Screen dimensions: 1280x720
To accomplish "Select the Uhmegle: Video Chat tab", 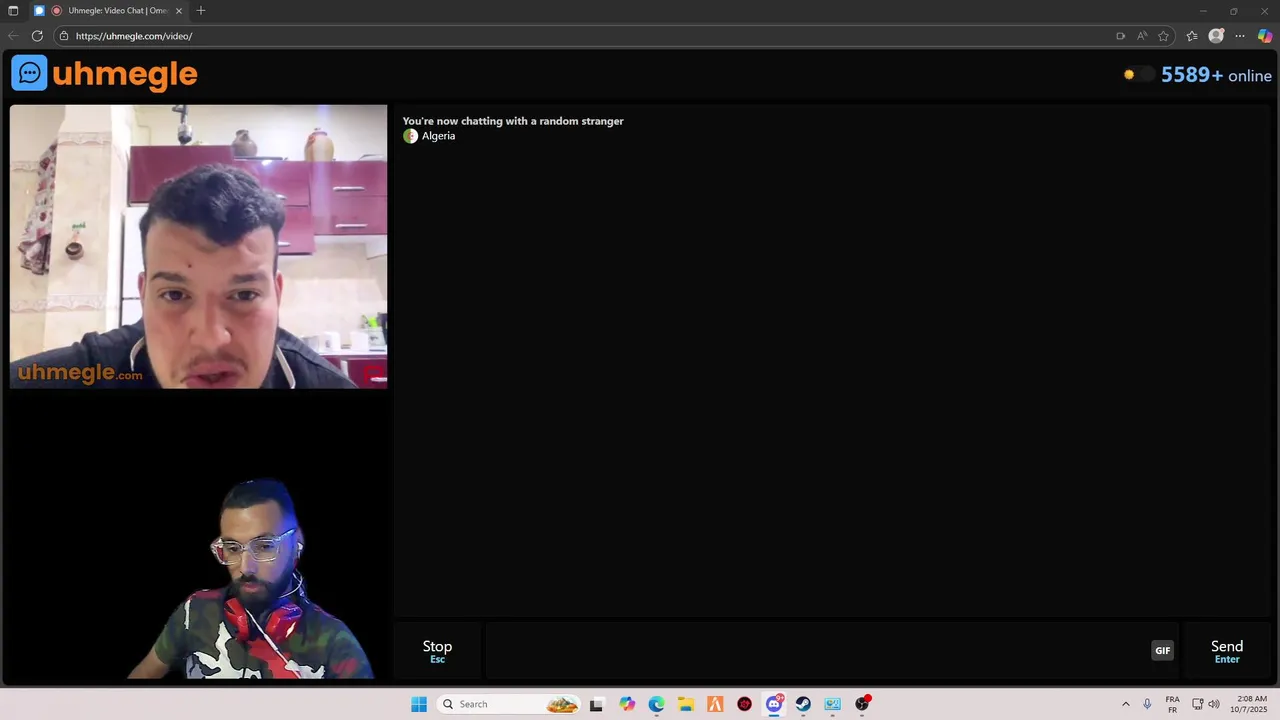I will [x=108, y=11].
